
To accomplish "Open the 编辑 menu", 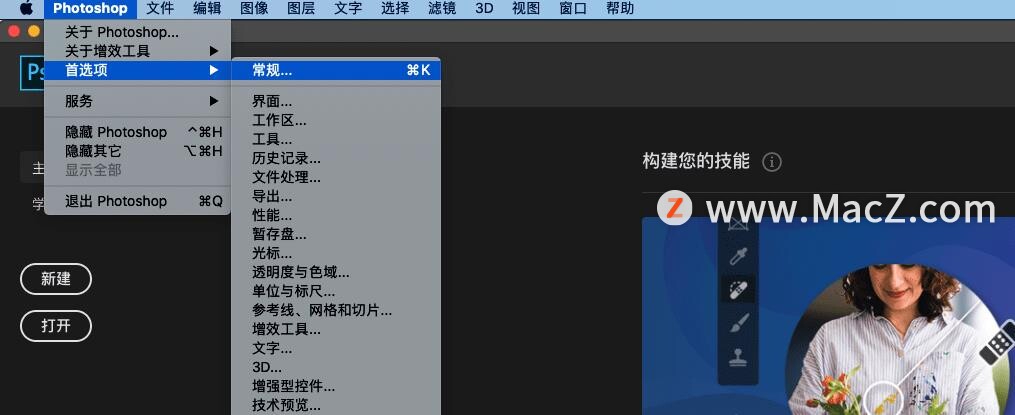I will (207, 8).
